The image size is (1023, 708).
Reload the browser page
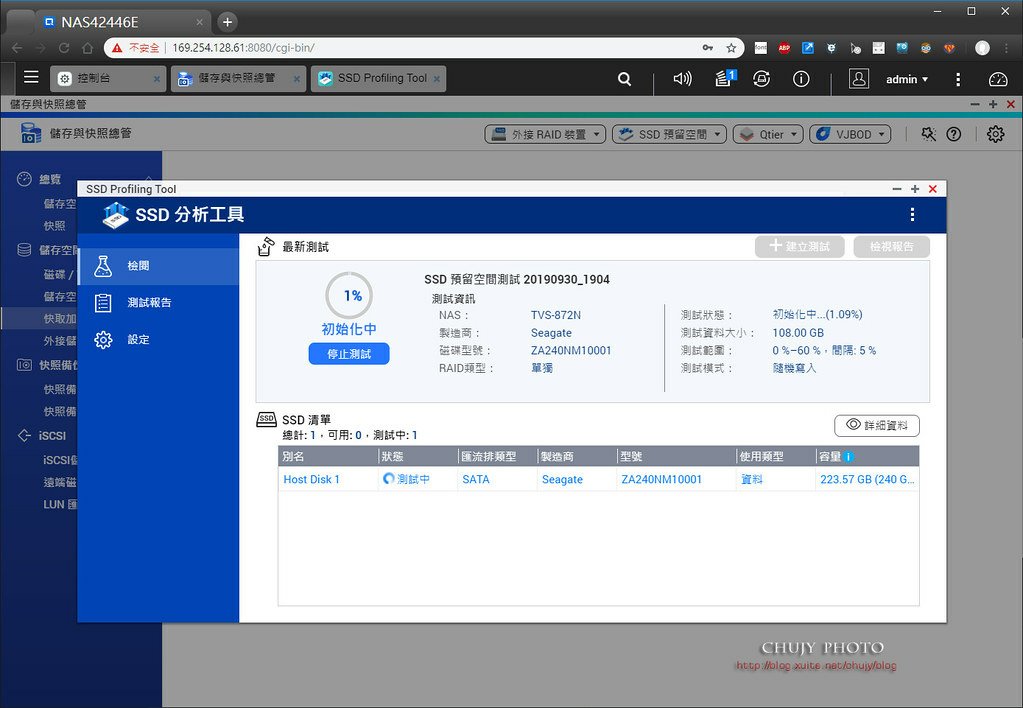(x=64, y=48)
